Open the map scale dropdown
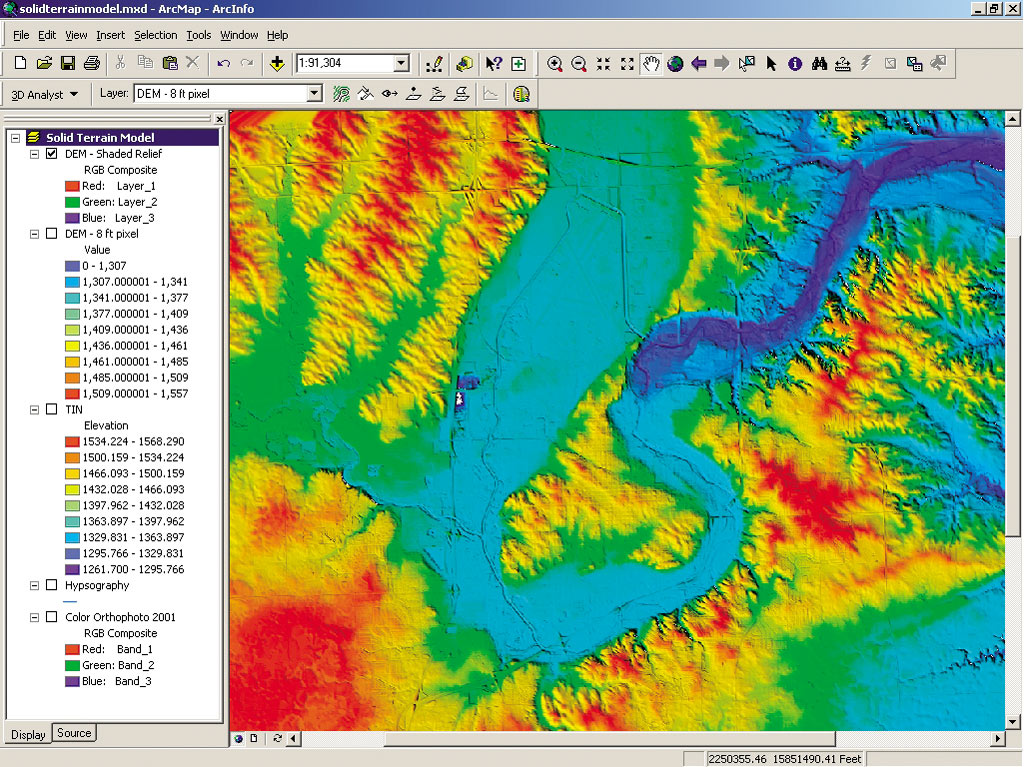The image size is (1024, 767). pos(401,64)
